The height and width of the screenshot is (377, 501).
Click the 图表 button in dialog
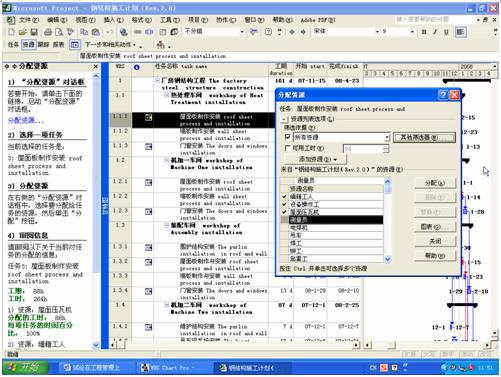tap(435, 227)
